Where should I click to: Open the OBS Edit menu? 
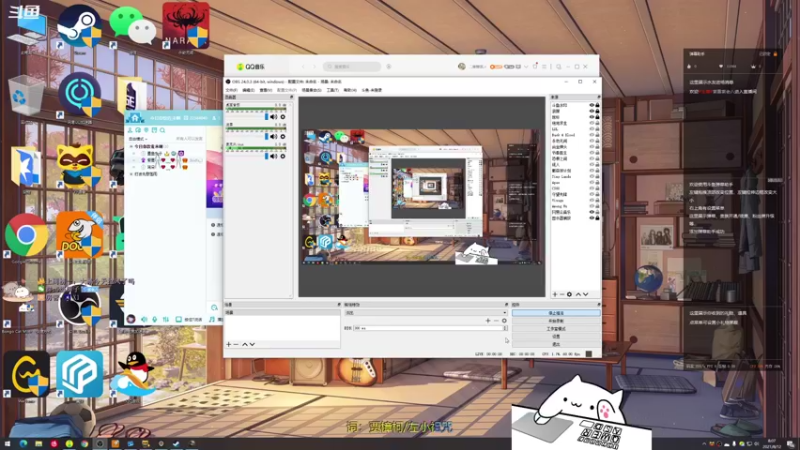pos(248,90)
